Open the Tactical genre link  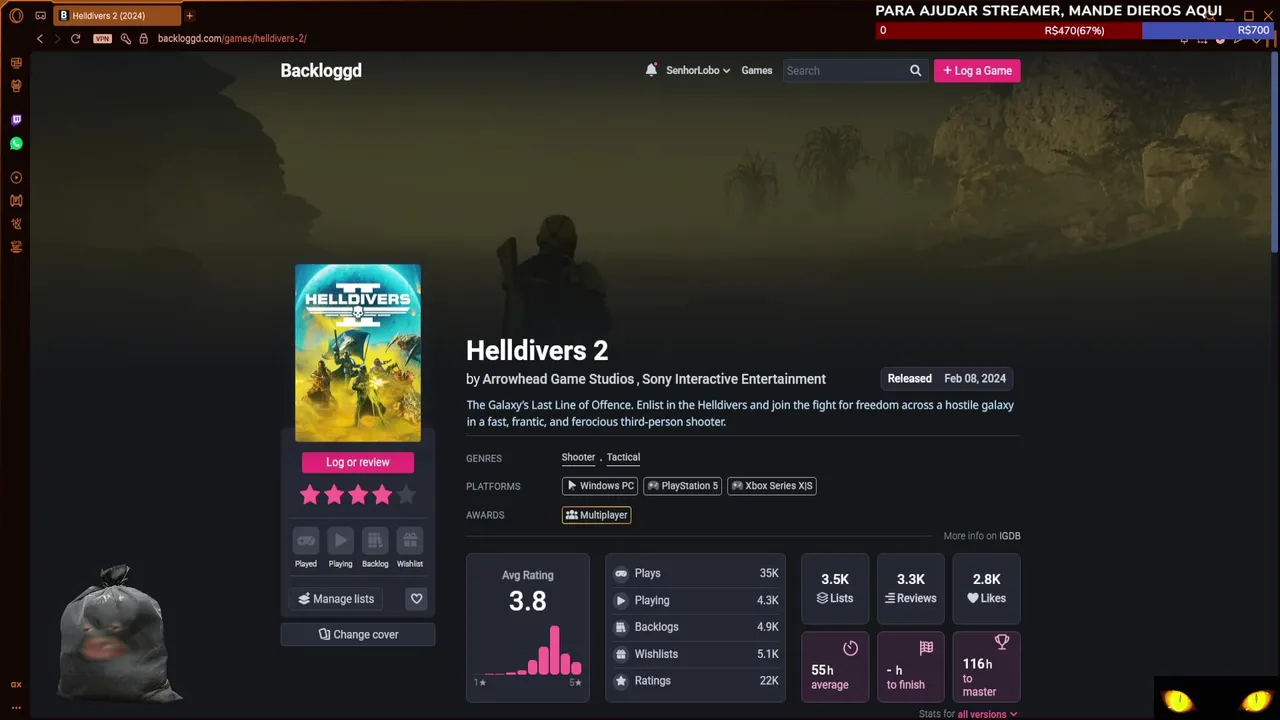623,457
